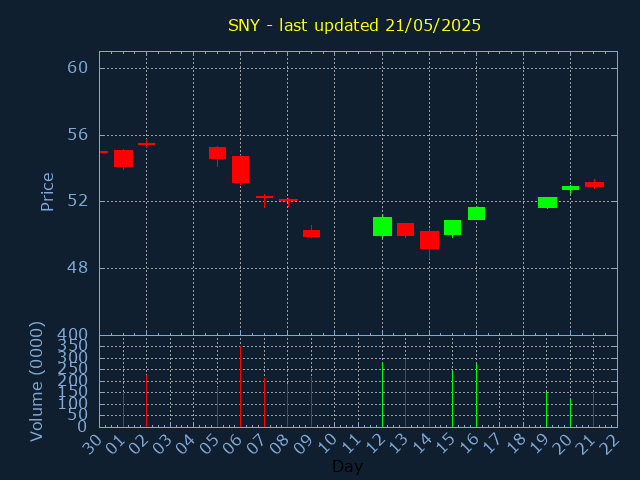Click the red volume bar for day 02
The image size is (640, 480).
click(x=147, y=401)
